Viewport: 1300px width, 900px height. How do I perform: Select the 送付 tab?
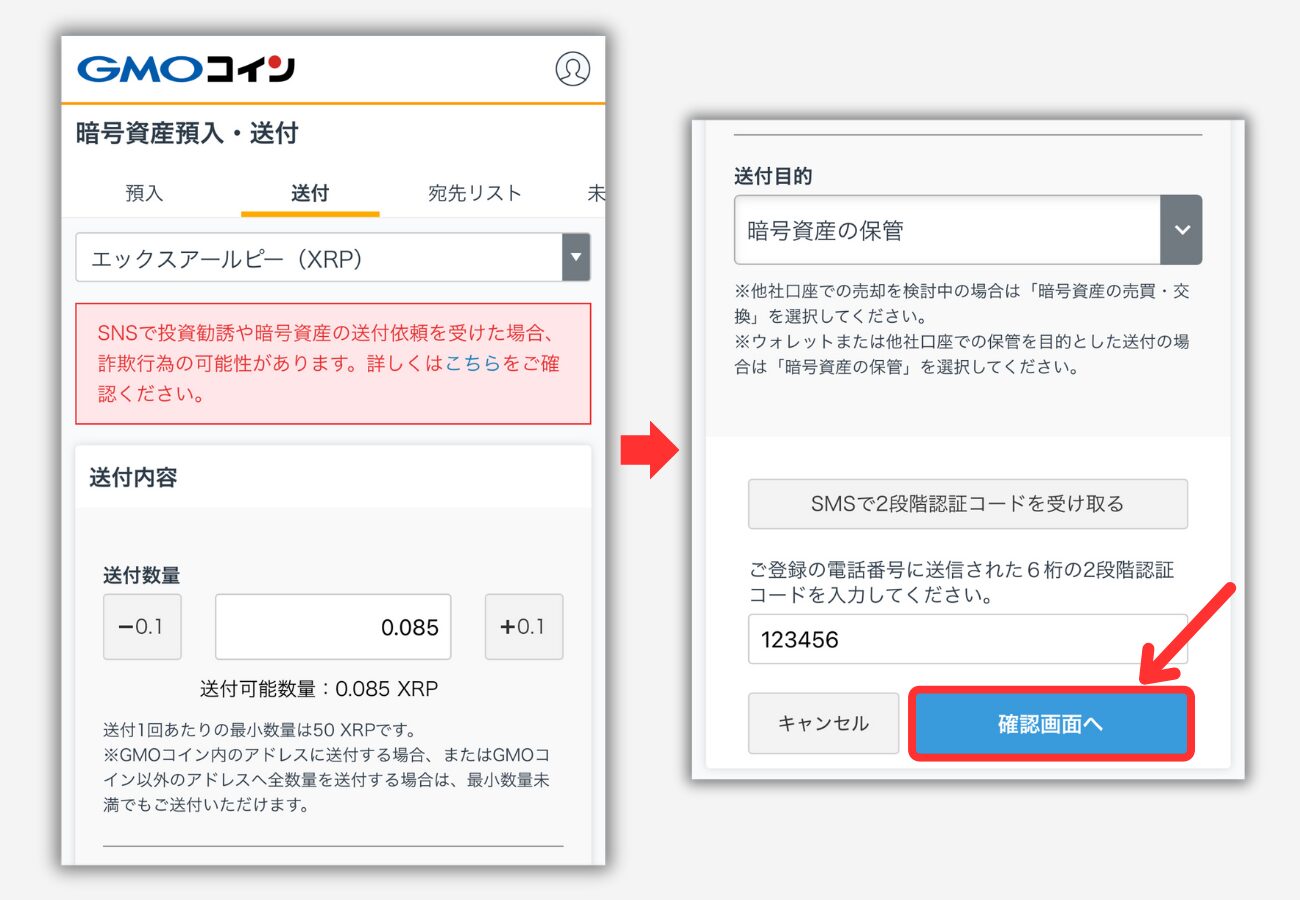pos(310,193)
